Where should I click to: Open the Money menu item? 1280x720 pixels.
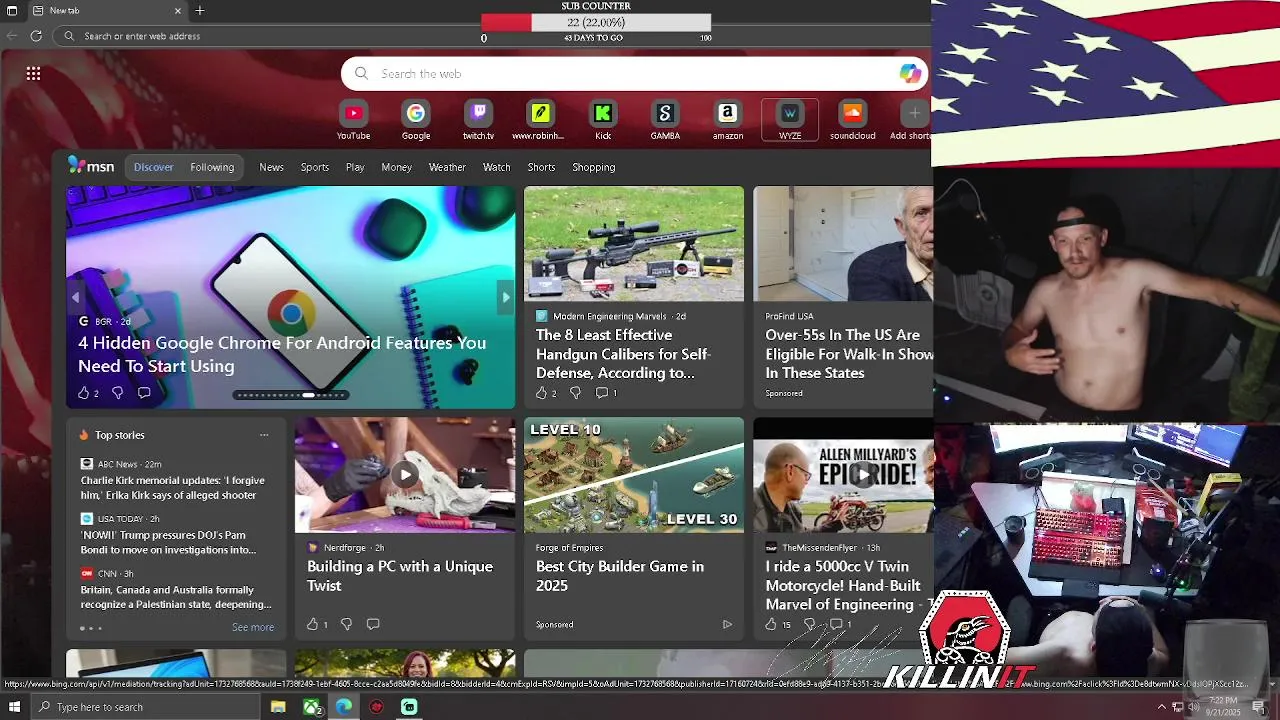point(397,167)
